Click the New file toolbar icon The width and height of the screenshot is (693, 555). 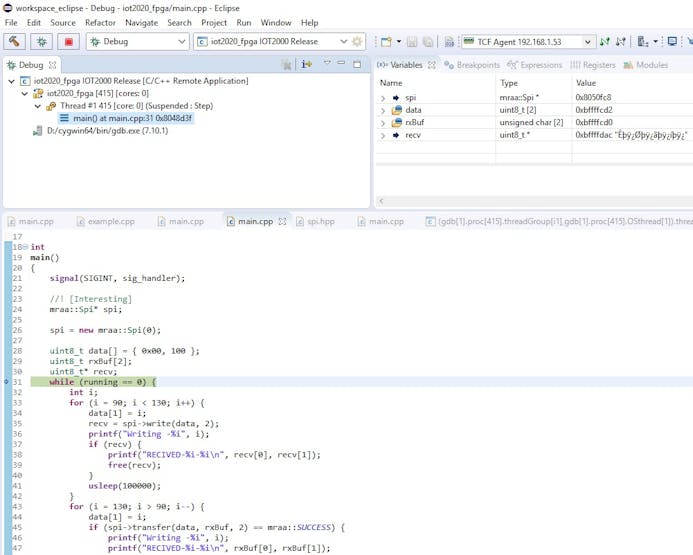click(385, 42)
